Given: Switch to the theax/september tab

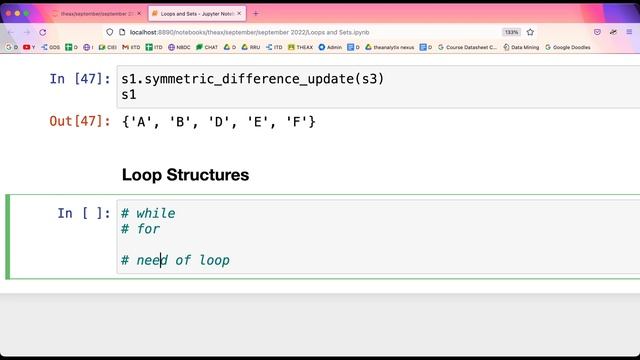Looking at the screenshot, I should point(96,13).
